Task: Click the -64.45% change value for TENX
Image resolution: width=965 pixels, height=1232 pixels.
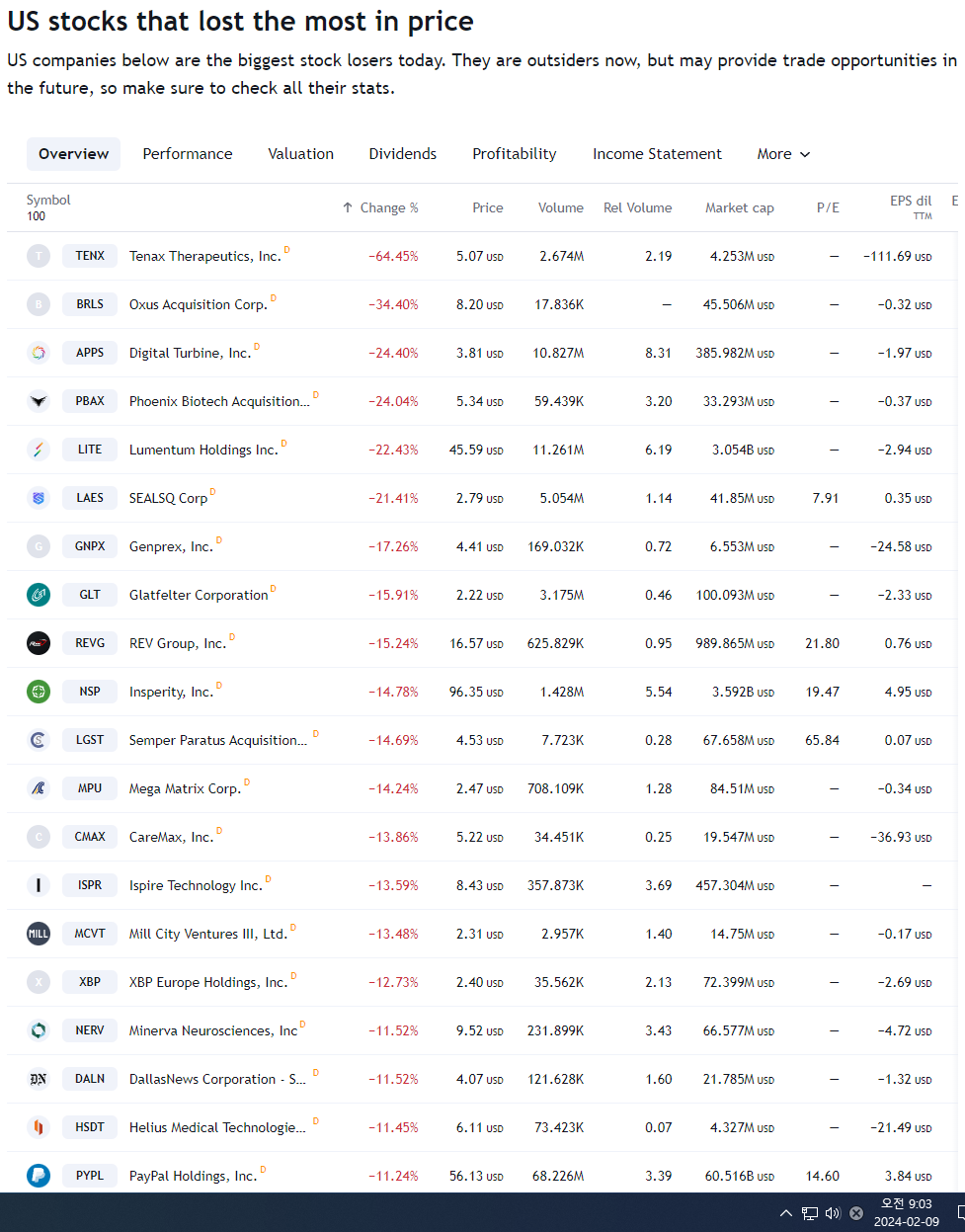Action: pyautogui.click(x=393, y=256)
